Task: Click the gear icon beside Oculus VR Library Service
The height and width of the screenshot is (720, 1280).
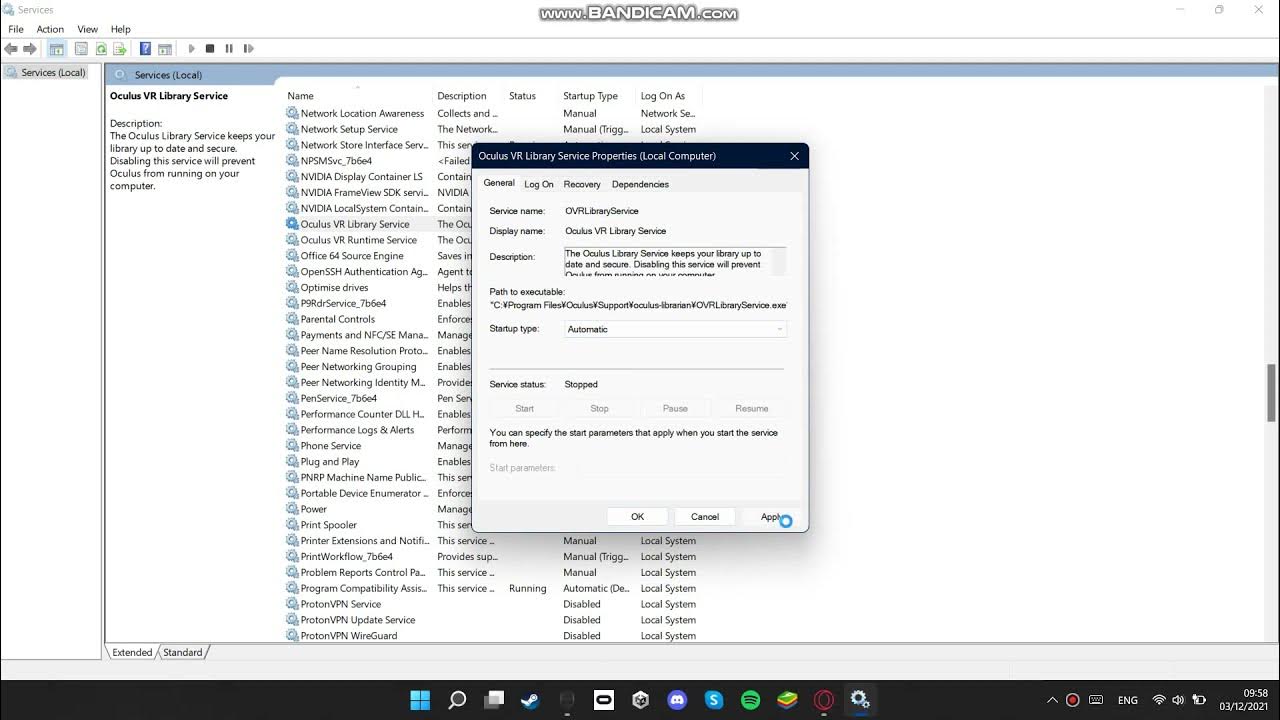Action: pos(292,224)
